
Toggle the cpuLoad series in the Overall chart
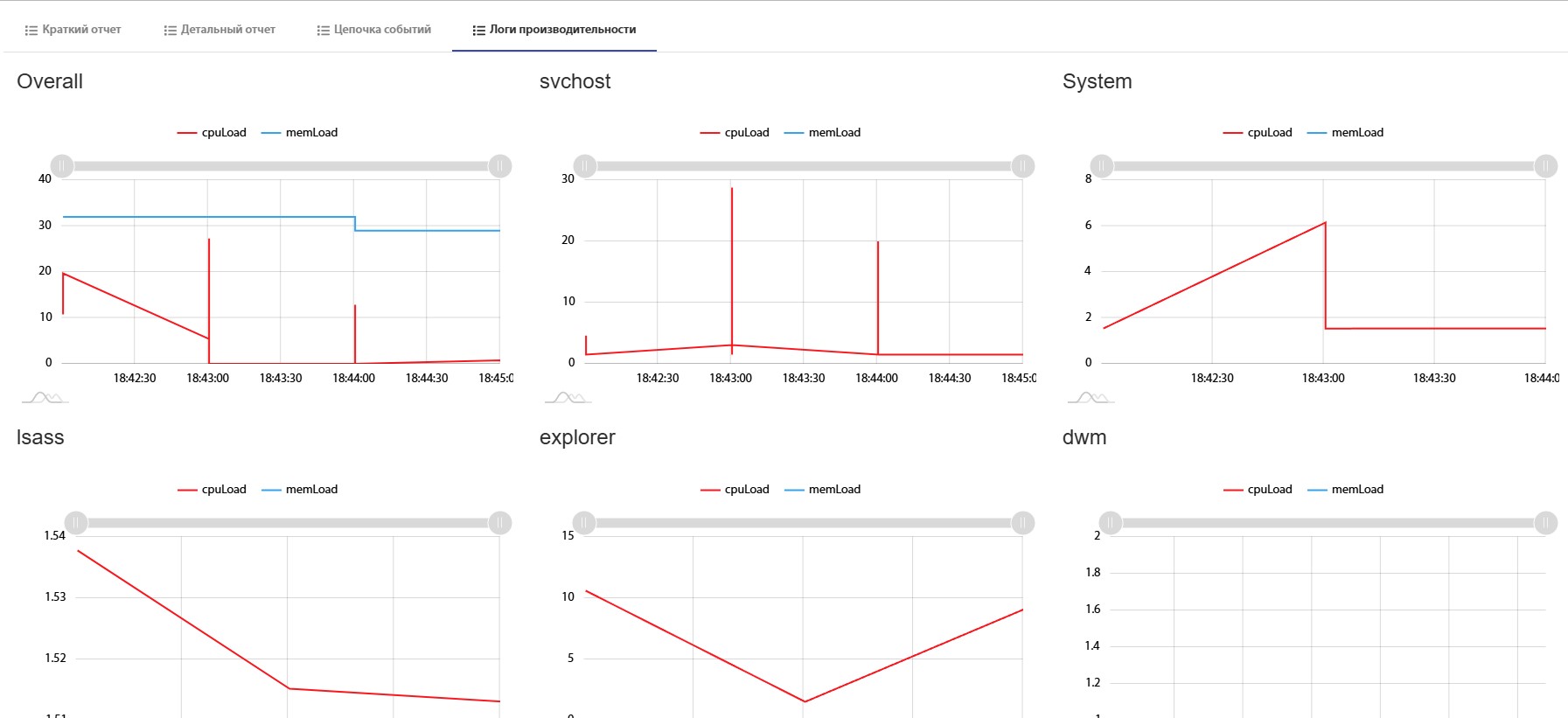(x=213, y=133)
